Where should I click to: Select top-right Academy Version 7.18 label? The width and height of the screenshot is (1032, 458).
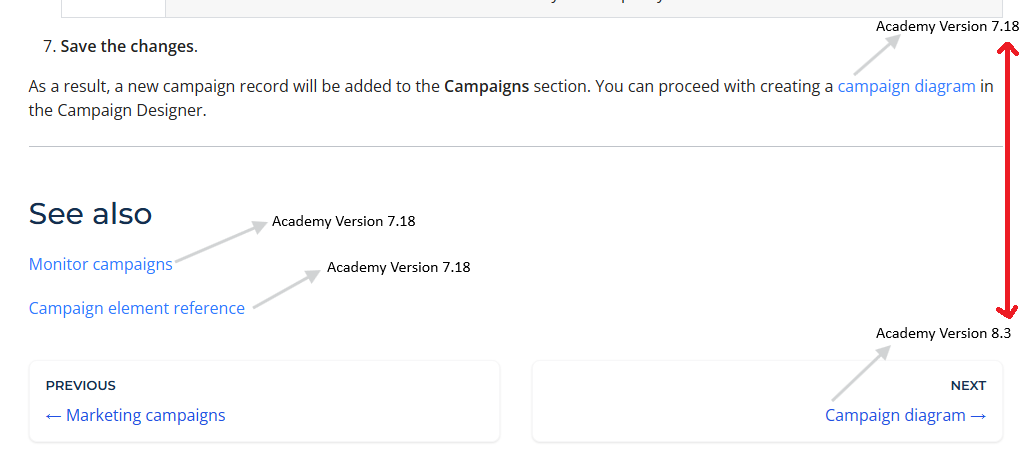coord(947,26)
